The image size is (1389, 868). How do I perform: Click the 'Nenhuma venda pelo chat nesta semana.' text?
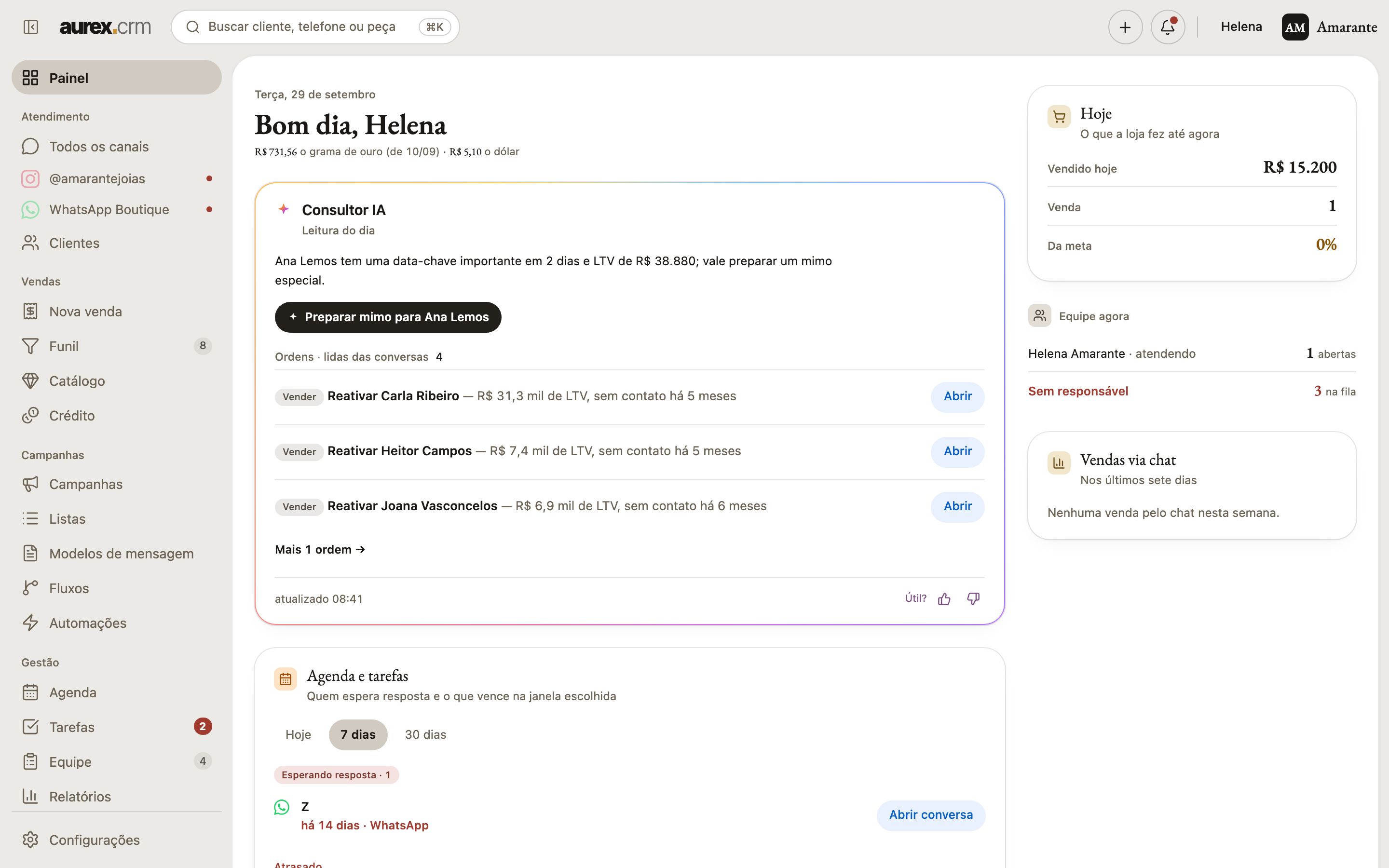pyautogui.click(x=1163, y=513)
